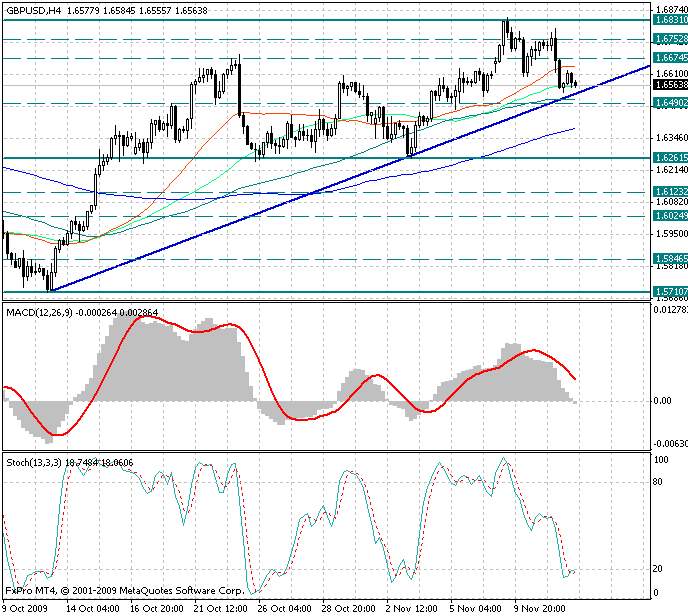Click the 1.59500 price axis value
Viewport: 688px width, 616px height.
[x=671, y=234]
